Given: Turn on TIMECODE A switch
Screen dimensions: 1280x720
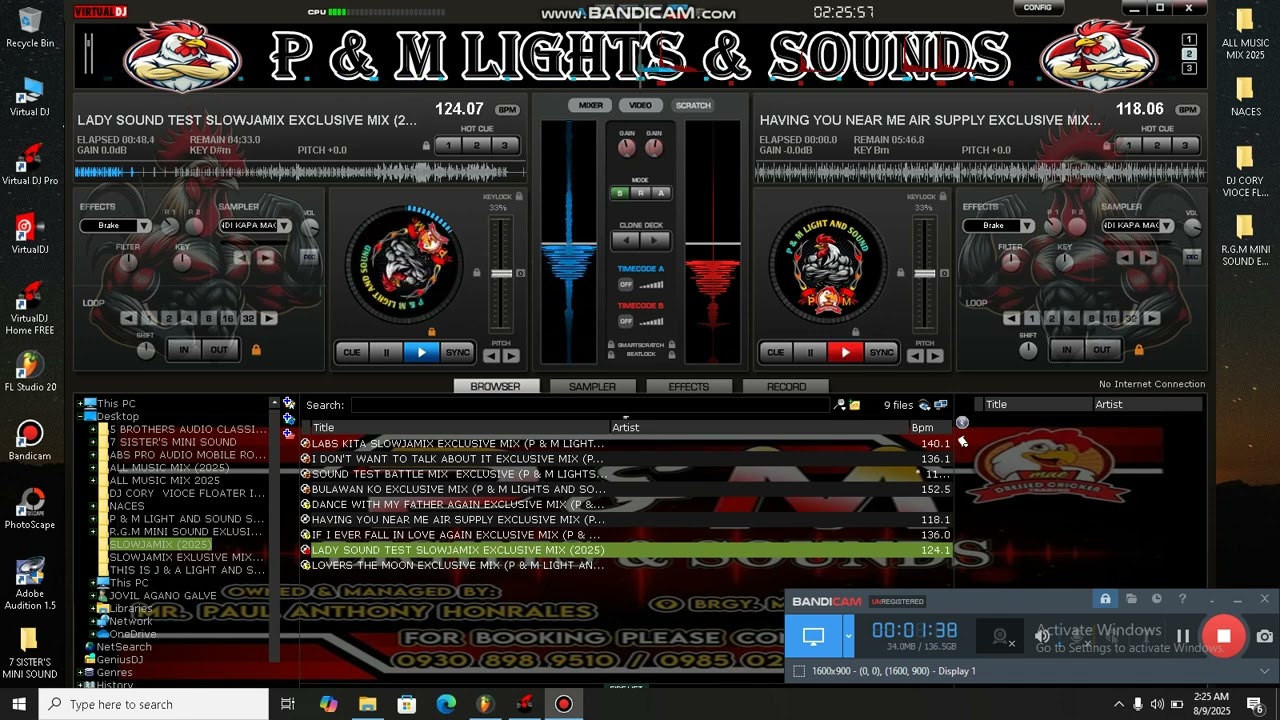Looking at the screenshot, I should [626, 285].
